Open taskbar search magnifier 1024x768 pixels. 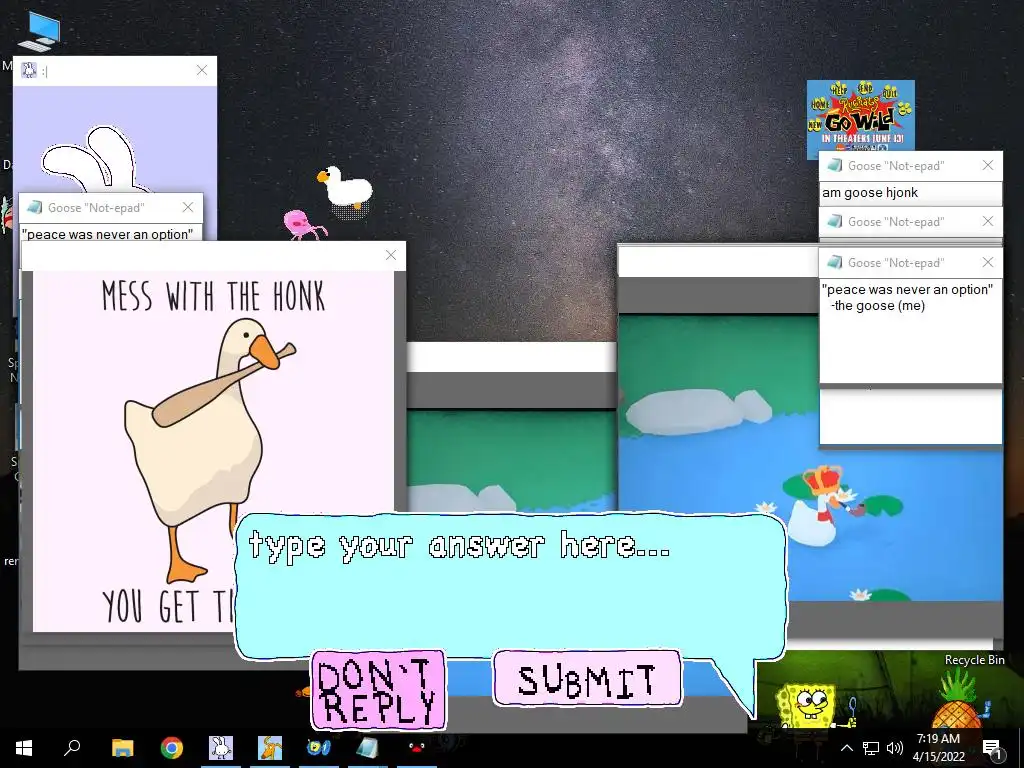click(x=72, y=748)
